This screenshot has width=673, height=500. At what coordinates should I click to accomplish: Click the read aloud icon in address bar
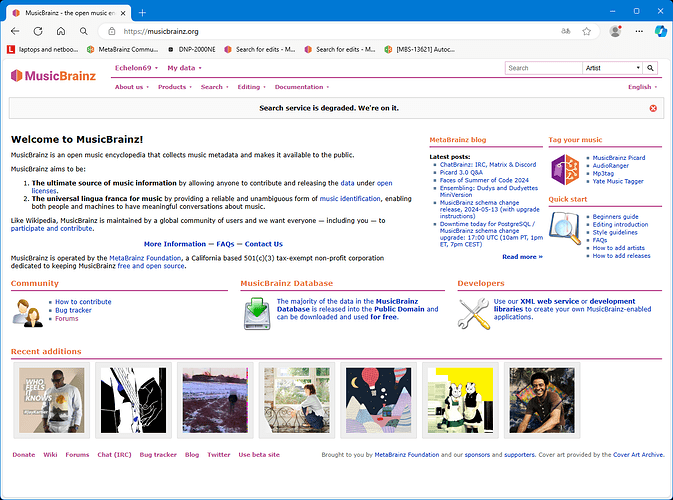click(566, 31)
